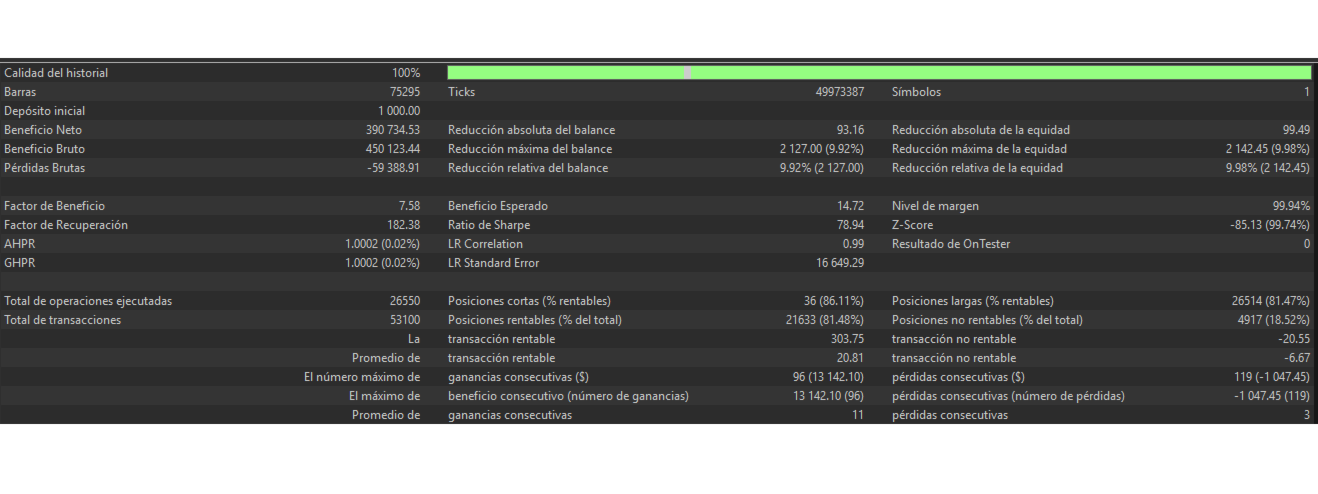This screenshot has height=494, width=1318.
Task: Click the green history quality progress bar
Action: pyautogui.click(x=879, y=73)
